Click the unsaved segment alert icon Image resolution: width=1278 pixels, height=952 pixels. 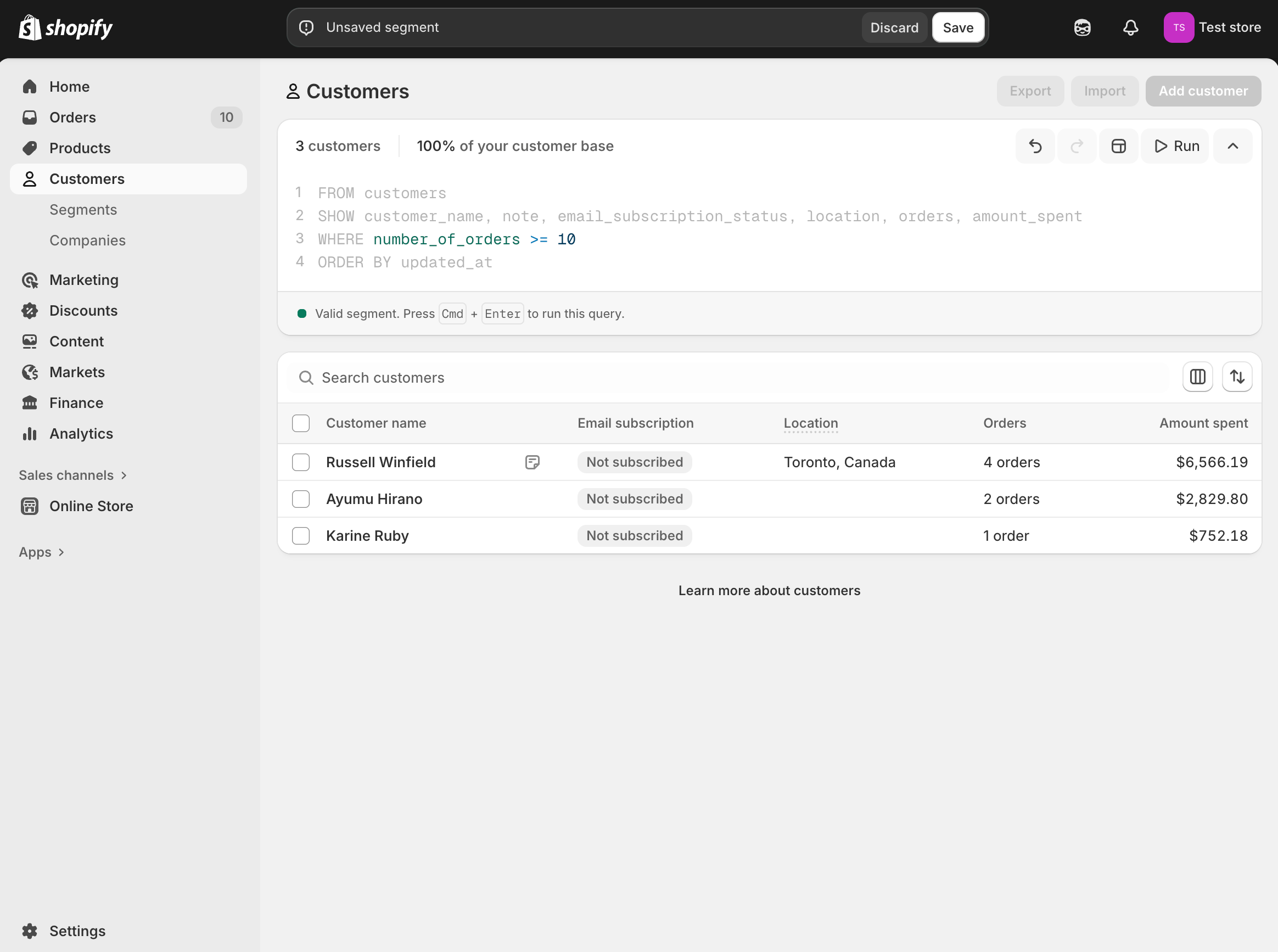coord(306,27)
